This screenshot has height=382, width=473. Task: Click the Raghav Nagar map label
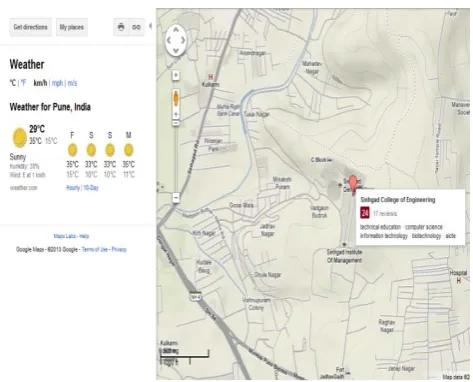coord(387,326)
